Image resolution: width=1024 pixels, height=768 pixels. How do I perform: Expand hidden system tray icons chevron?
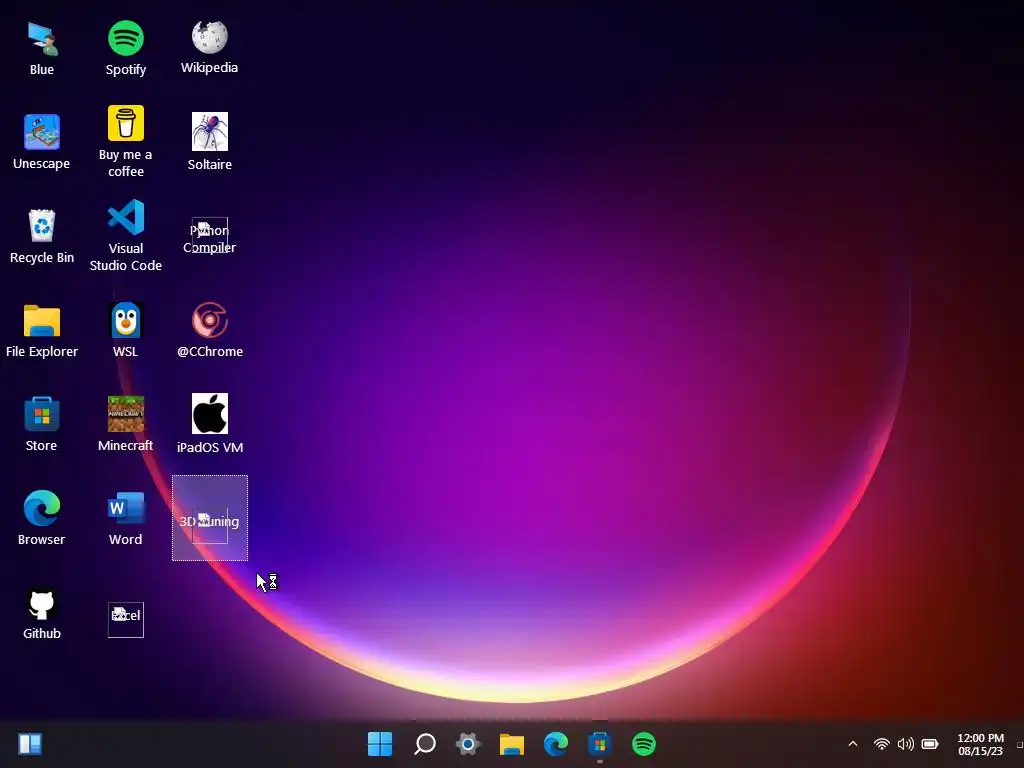point(852,744)
